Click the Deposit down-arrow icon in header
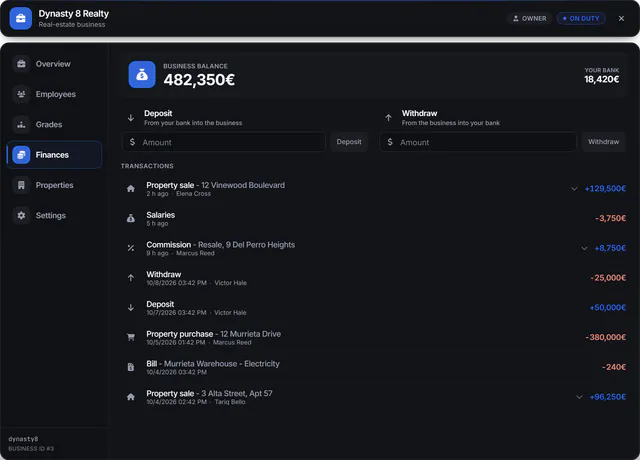640x460 pixels. point(131,118)
